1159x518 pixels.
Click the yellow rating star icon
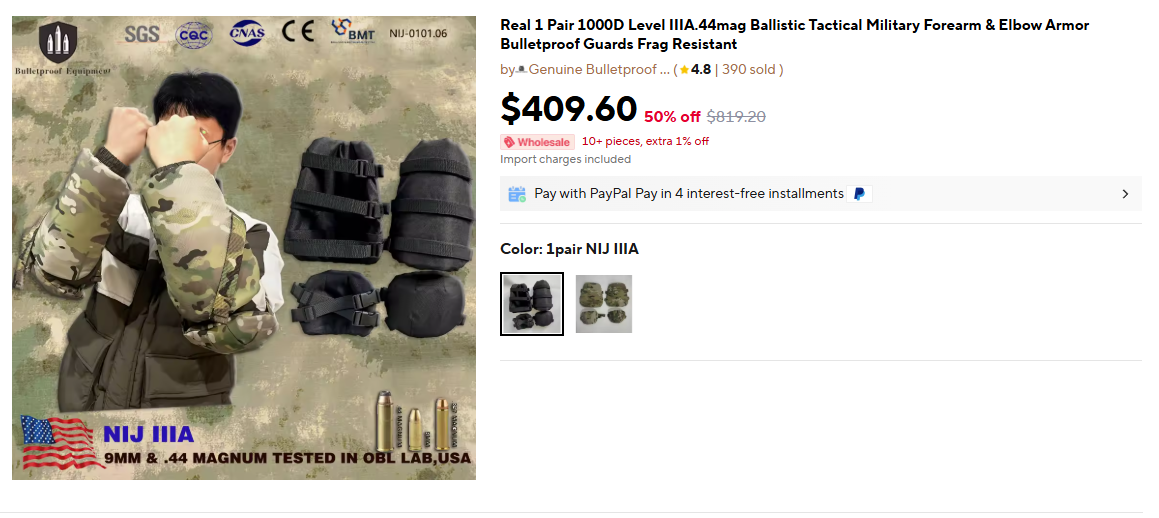(684, 70)
